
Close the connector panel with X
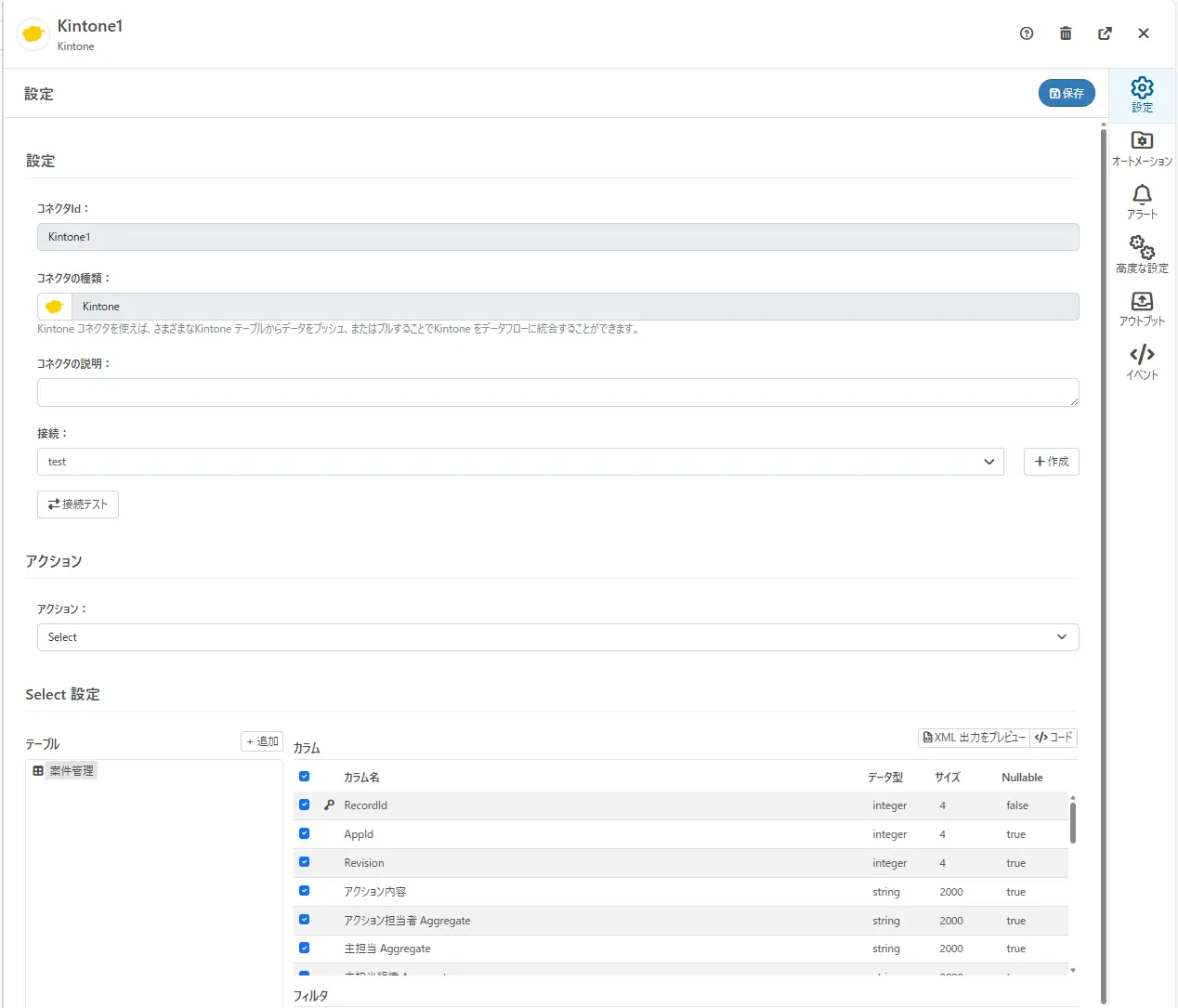click(1144, 33)
